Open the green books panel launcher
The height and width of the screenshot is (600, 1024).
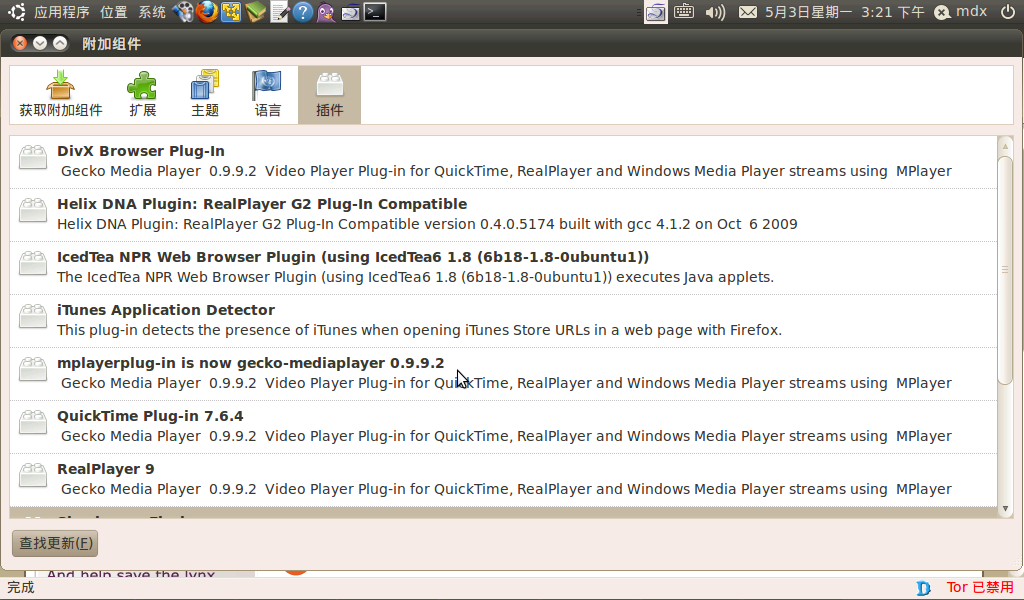[255, 12]
